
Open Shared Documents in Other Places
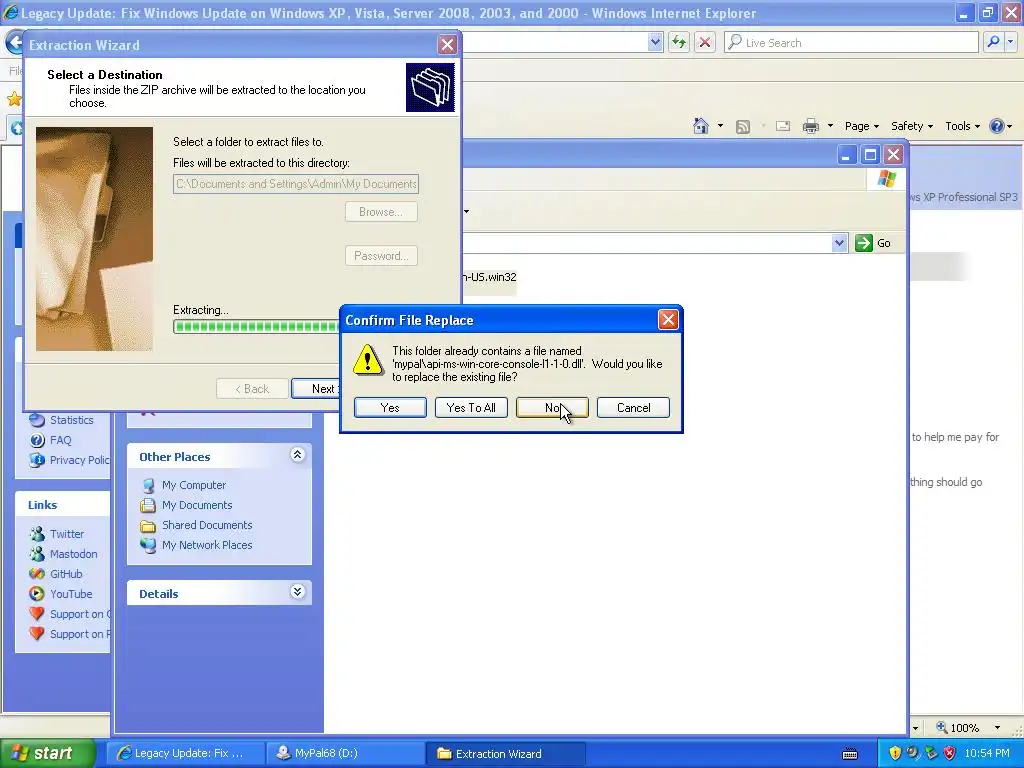pyautogui.click(x=207, y=525)
